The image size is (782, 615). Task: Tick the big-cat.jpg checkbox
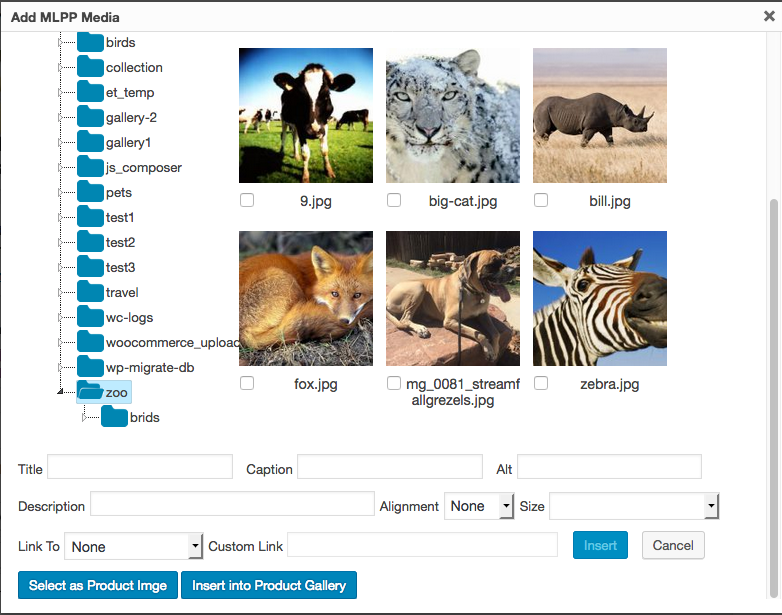click(394, 200)
